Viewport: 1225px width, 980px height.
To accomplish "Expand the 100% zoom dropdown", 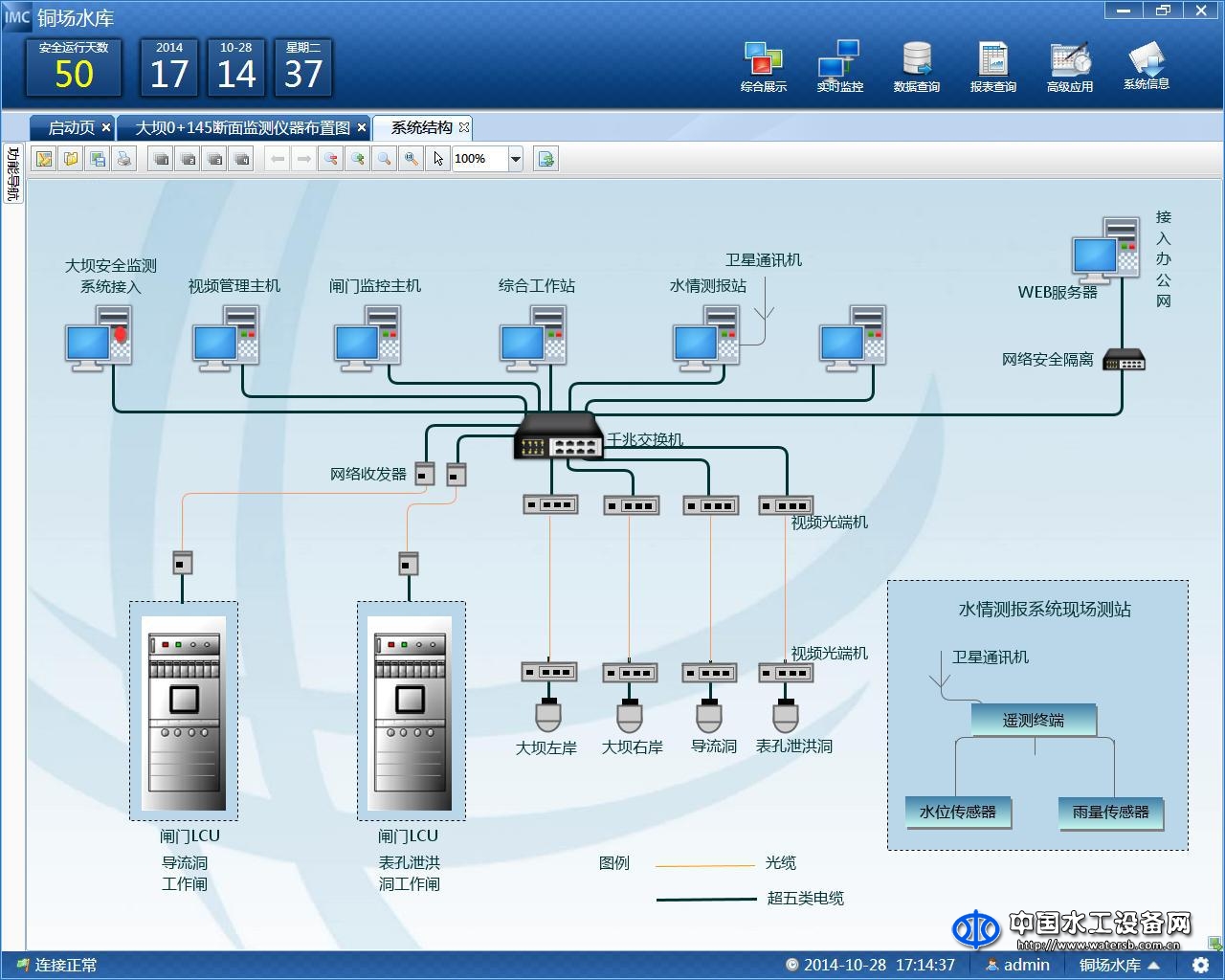I will point(516,159).
